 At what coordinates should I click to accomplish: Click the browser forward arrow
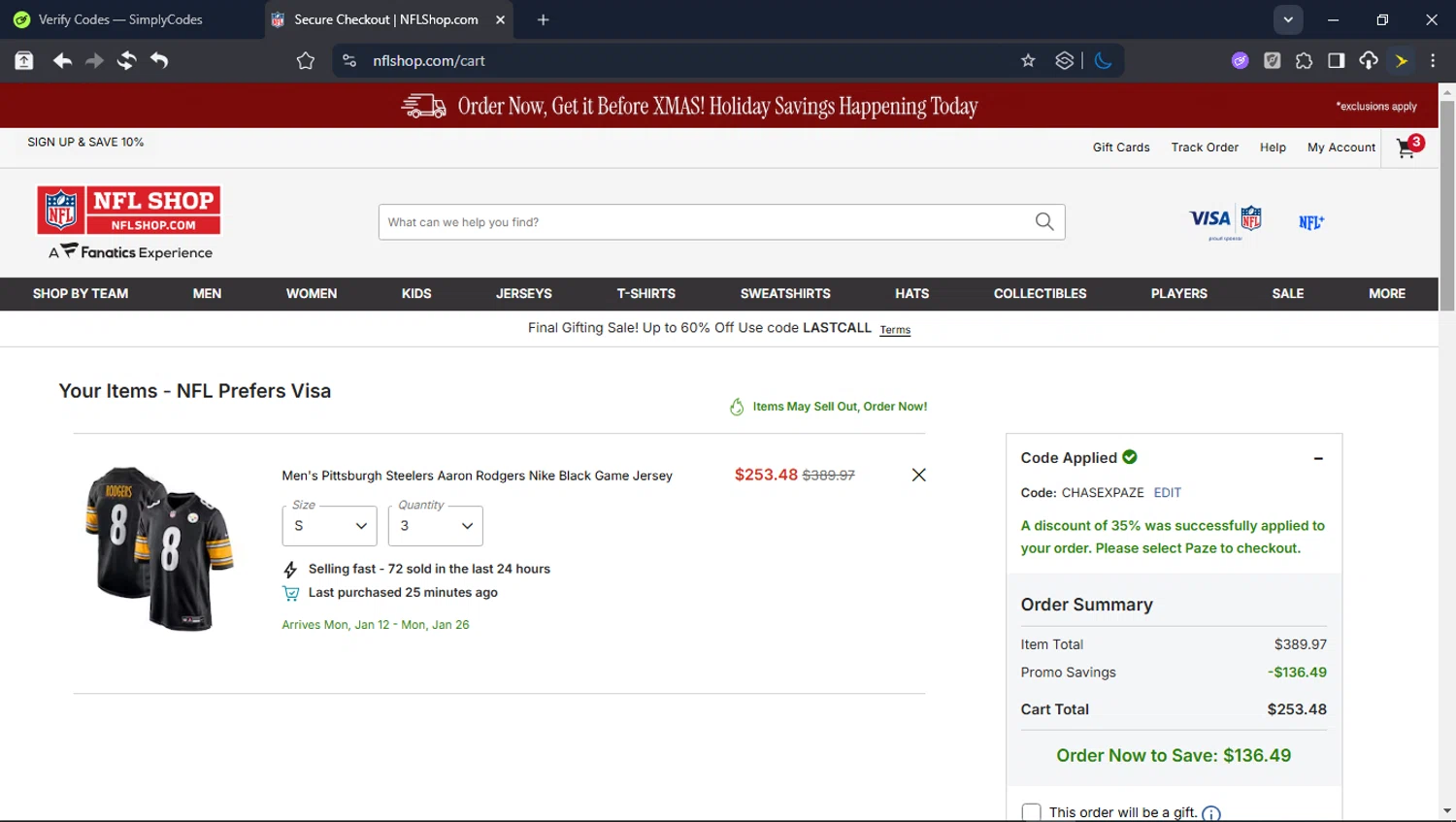coord(94,60)
